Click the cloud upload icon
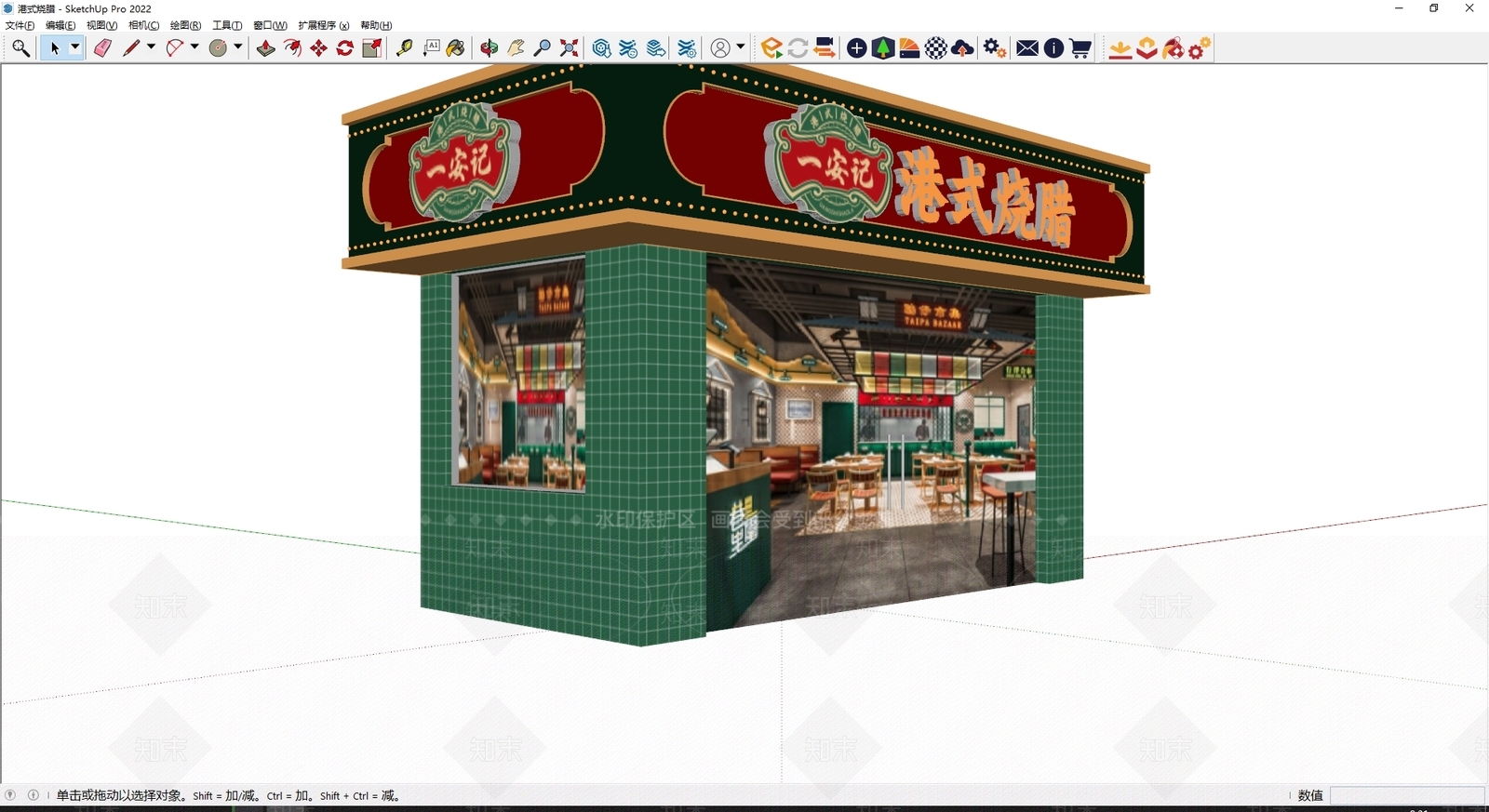1489x812 pixels. coord(963,48)
